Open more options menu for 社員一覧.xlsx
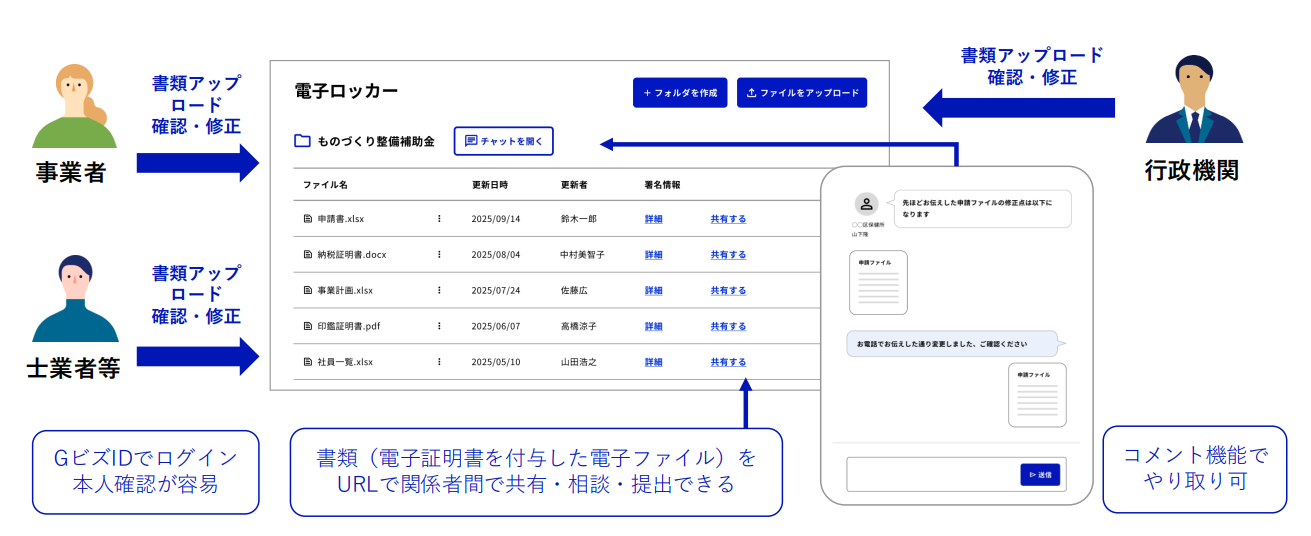The width and height of the screenshot is (1311, 536). [x=439, y=362]
